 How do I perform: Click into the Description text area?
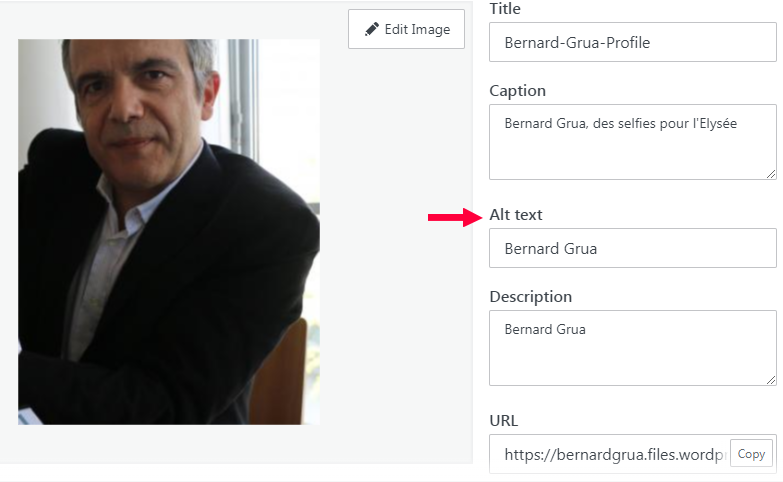[632, 355]
